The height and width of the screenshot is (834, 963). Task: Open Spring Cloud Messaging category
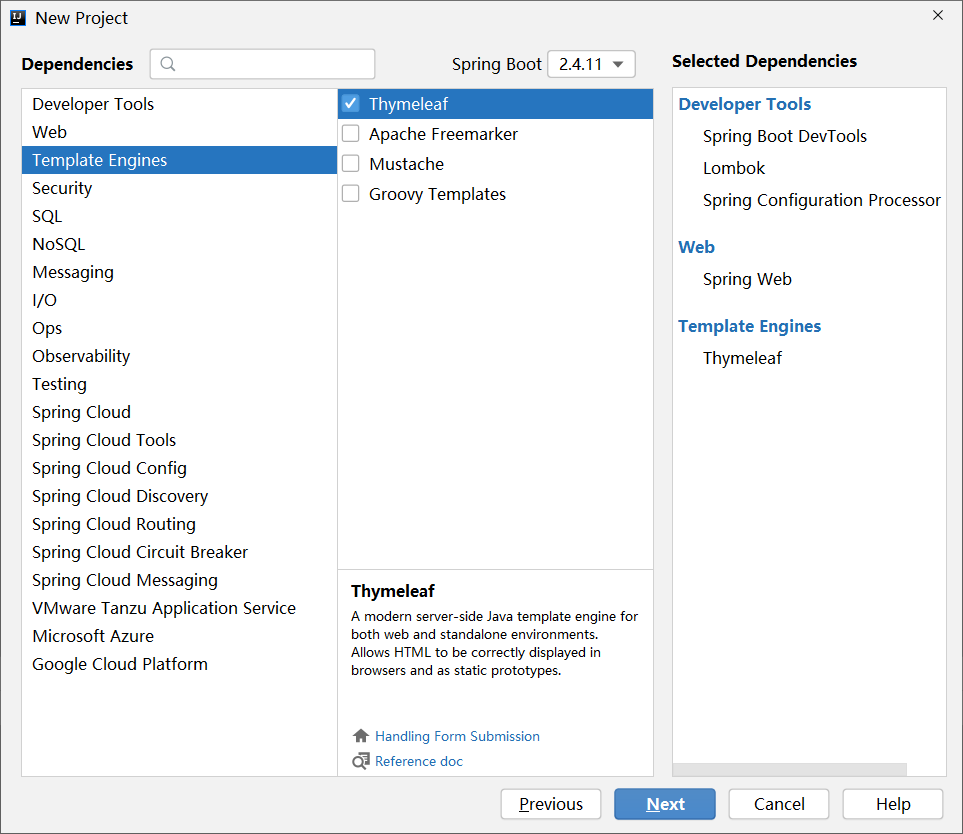[179, 580]
